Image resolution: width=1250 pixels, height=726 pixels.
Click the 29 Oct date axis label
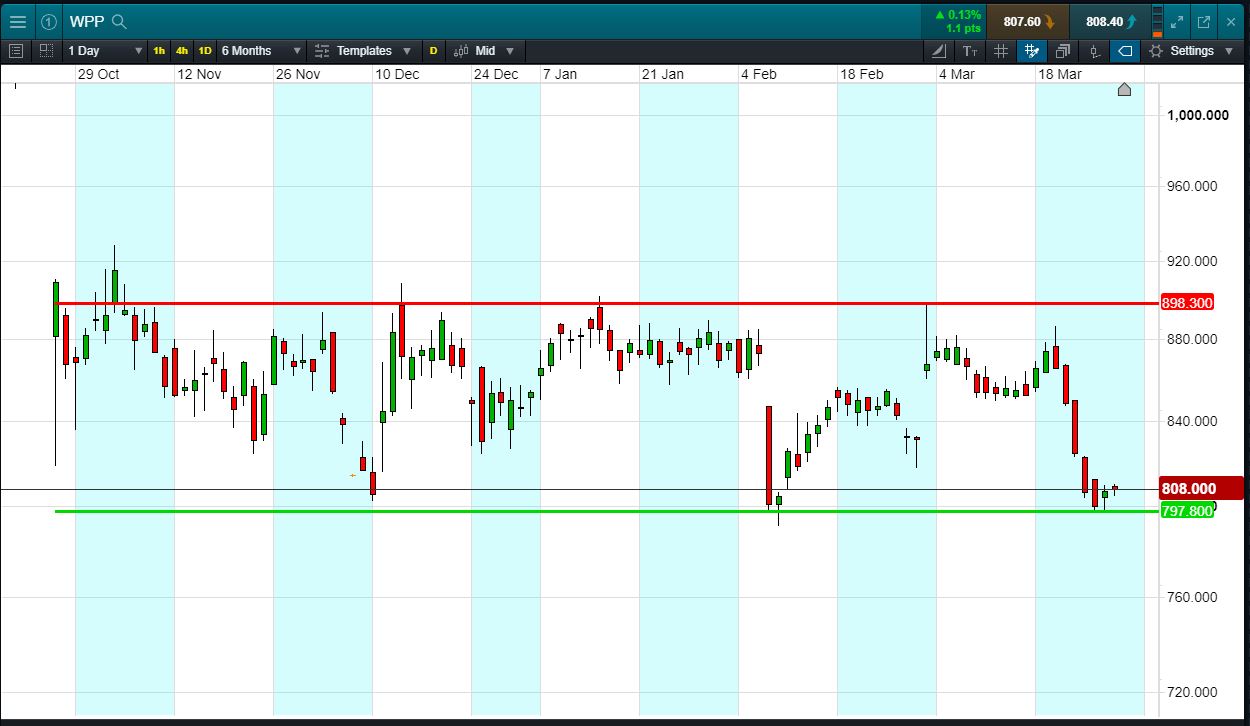tap(98, 74)
